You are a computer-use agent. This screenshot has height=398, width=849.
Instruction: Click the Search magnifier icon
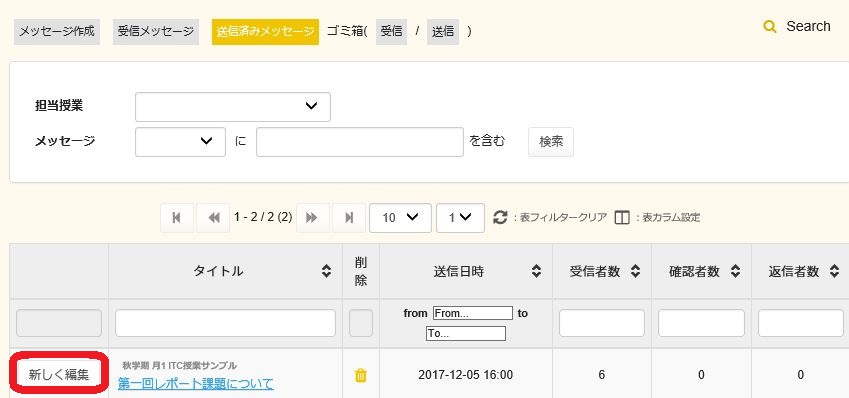coord(769,27)
